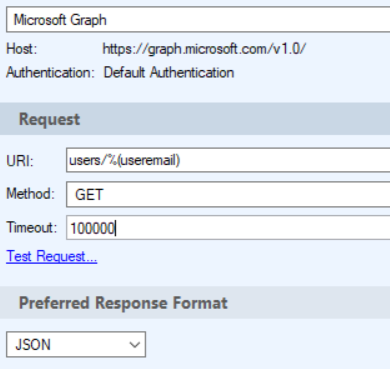Expand the JSON response format dropdown
This screenshot has width=390, height=369.
76,344
